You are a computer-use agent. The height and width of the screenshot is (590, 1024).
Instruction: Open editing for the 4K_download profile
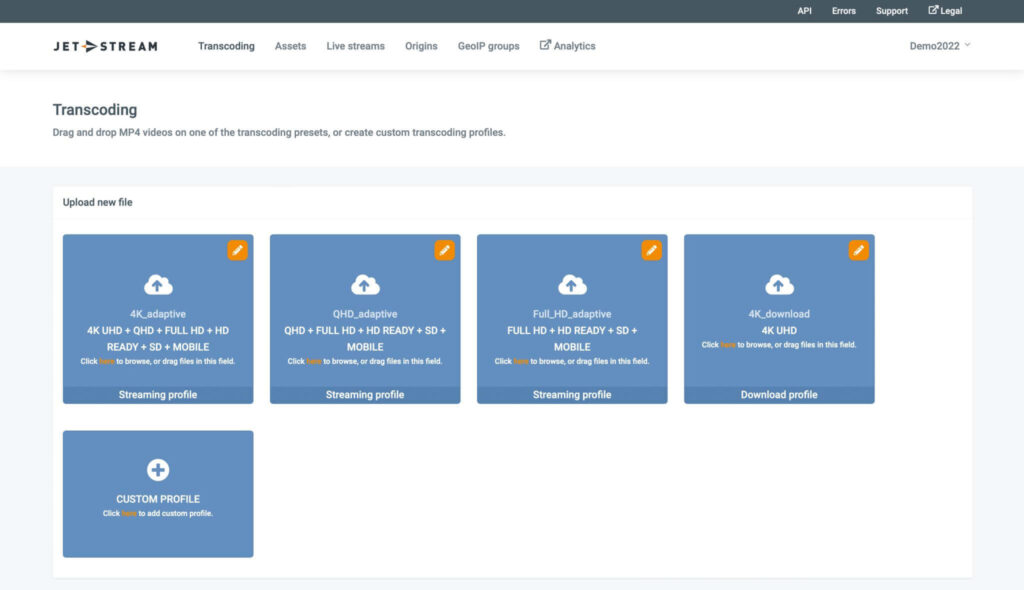858,250
